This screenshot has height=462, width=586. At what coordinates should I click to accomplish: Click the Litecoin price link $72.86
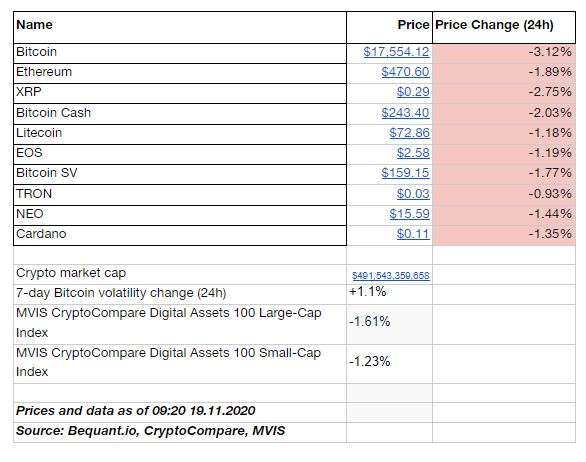tap(409, 133)
